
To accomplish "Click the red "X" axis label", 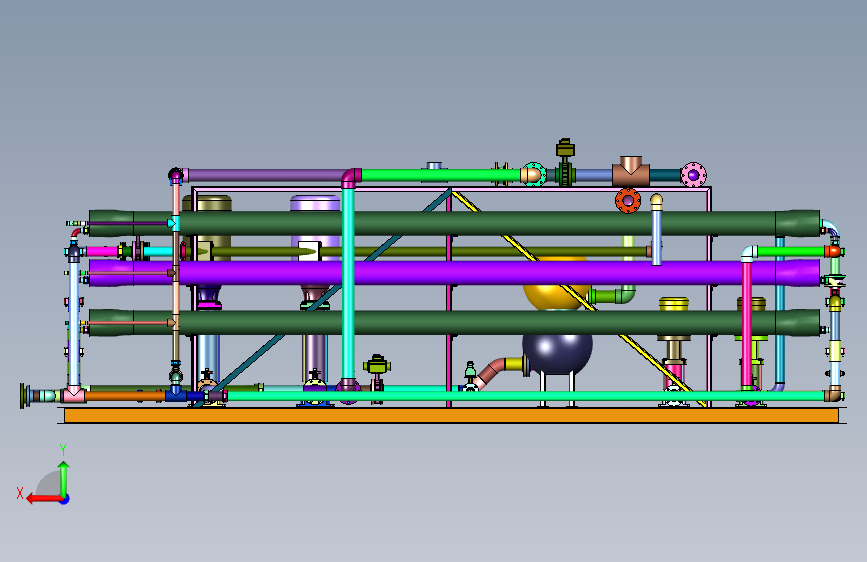I will pyautogui.click(x=20, y=493).
